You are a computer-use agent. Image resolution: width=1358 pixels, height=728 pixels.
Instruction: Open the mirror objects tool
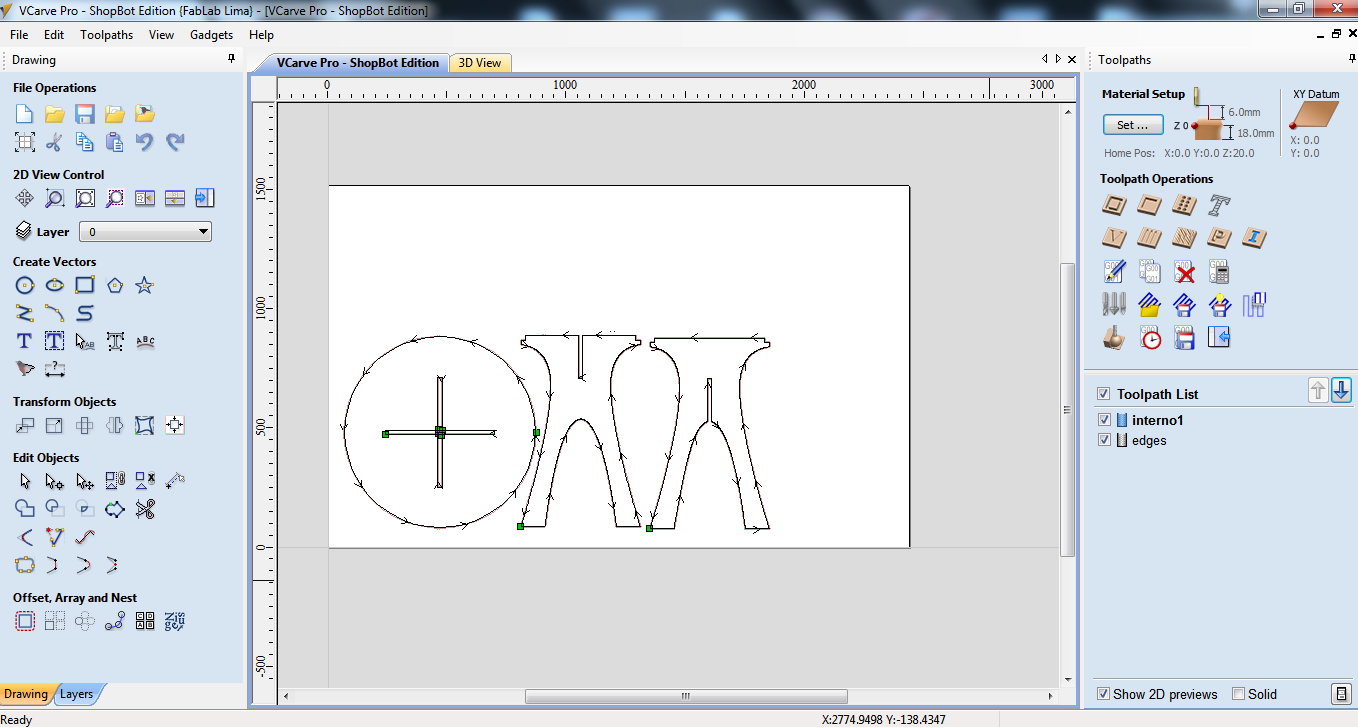pyautogui.click(x=115, y=426)
